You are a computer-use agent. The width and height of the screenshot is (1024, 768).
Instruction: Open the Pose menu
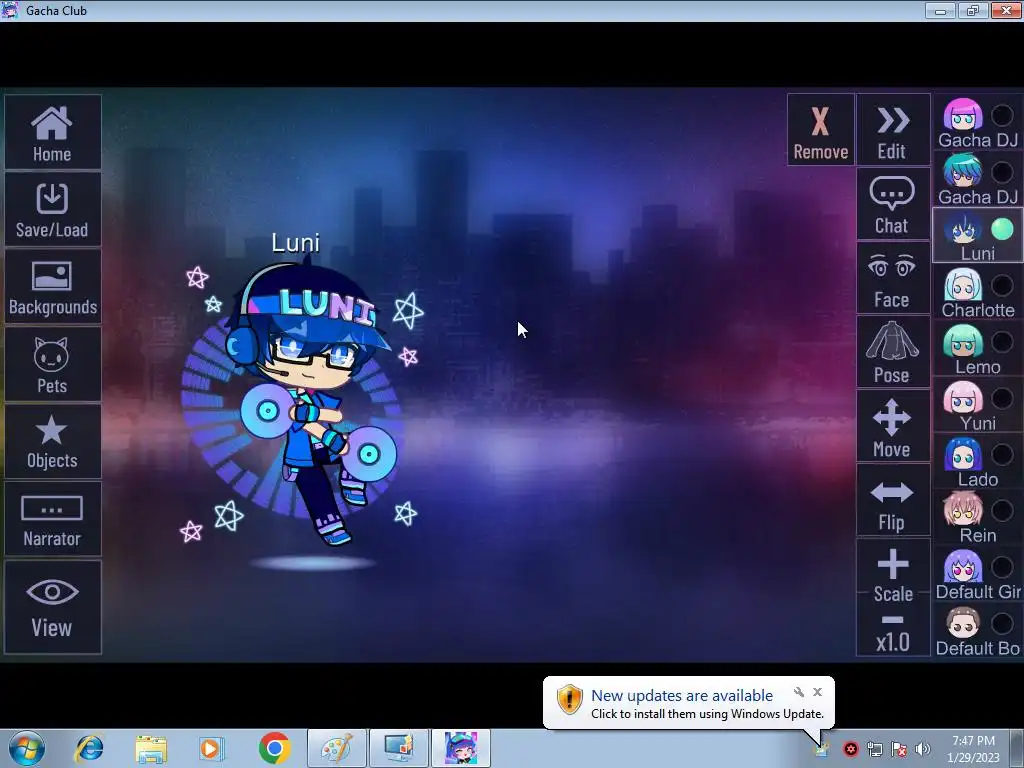pos(893,353)
